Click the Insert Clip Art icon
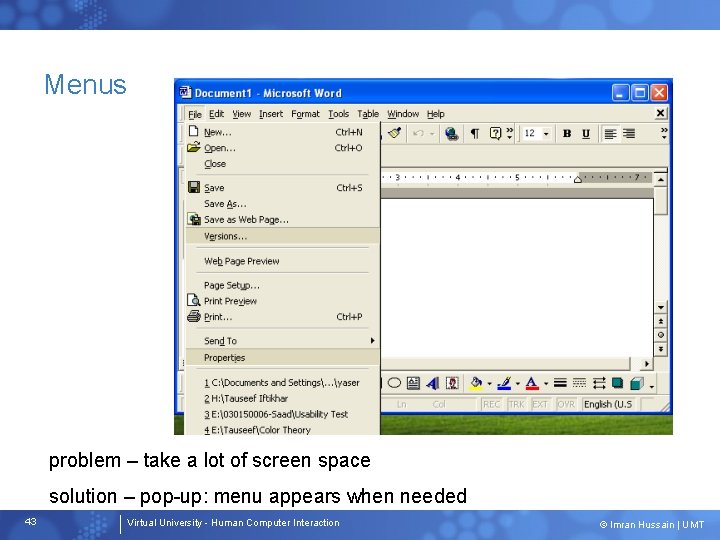 point(452,383)
